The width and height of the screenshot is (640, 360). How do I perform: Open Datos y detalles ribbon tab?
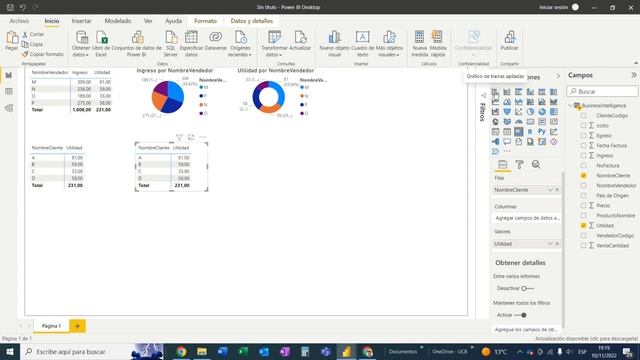(x=251, y=21)
